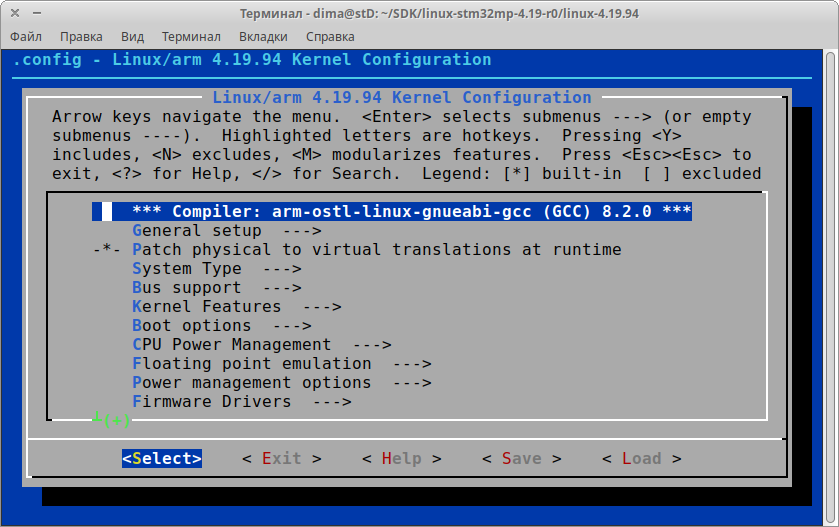Viewport: 839px width, 527px height.
Task: Open CPU Power Management submenu
Action: 262,345
